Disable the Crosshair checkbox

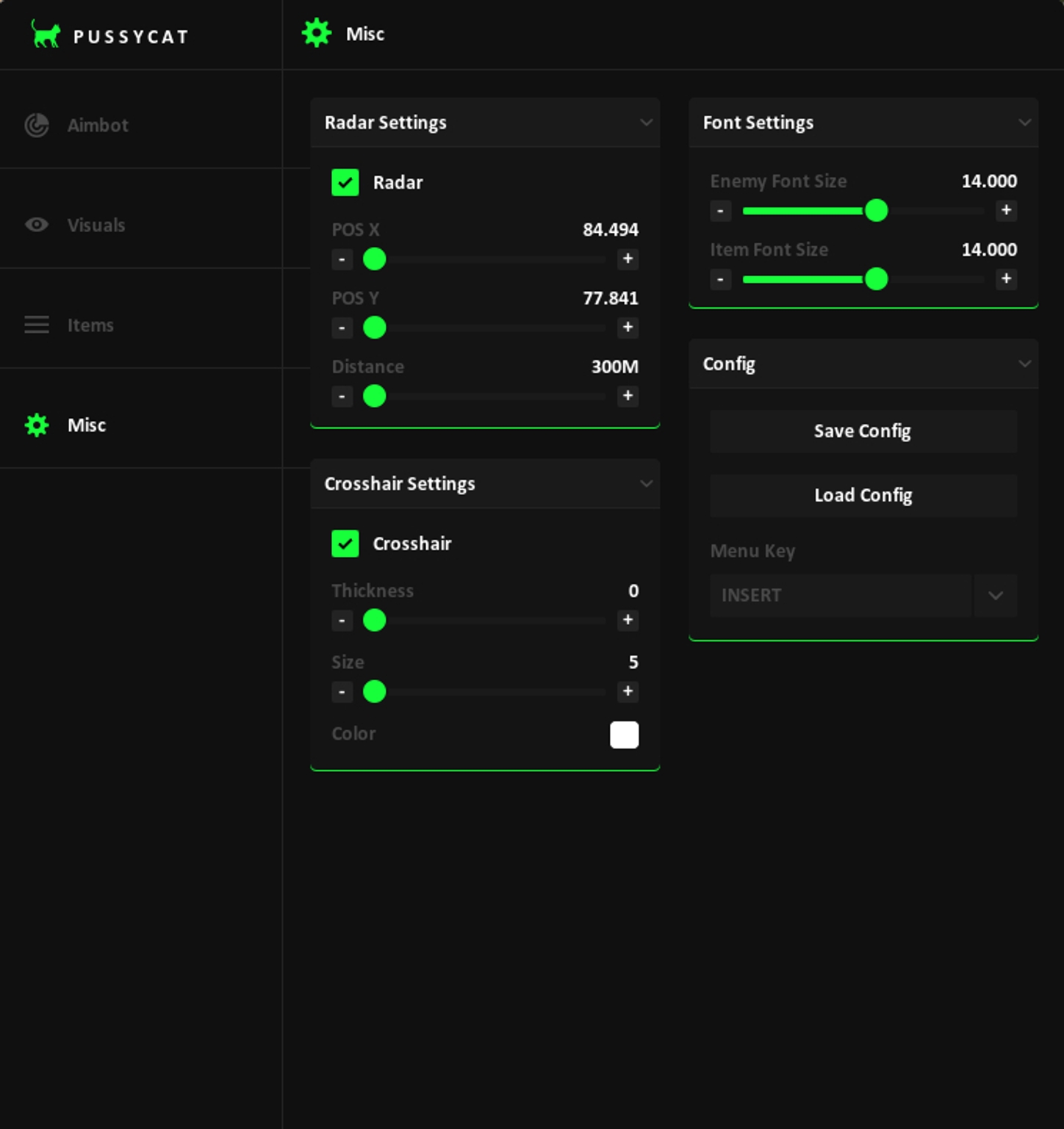345,544
